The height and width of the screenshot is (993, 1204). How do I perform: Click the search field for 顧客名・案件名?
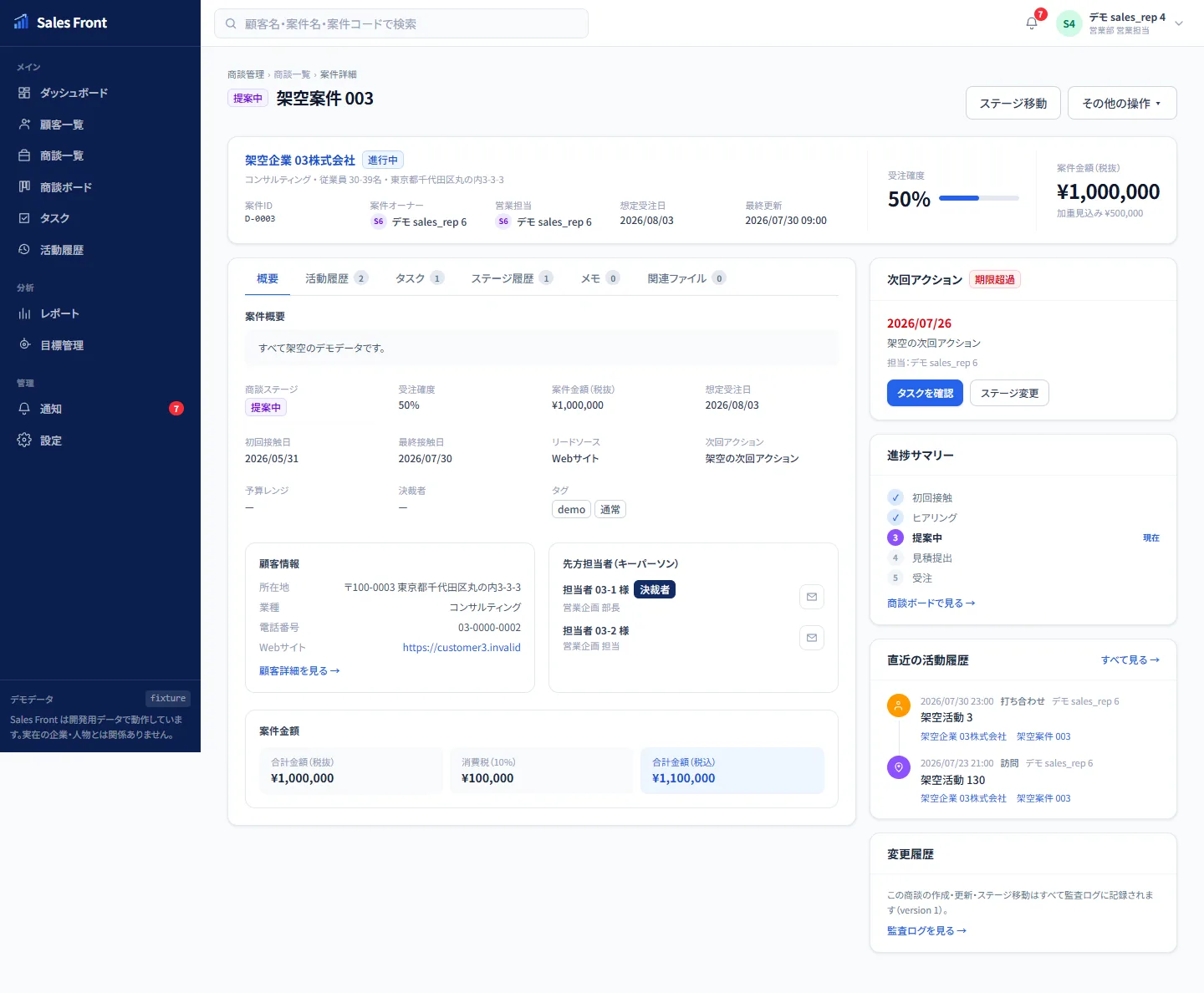click(401, 23)
